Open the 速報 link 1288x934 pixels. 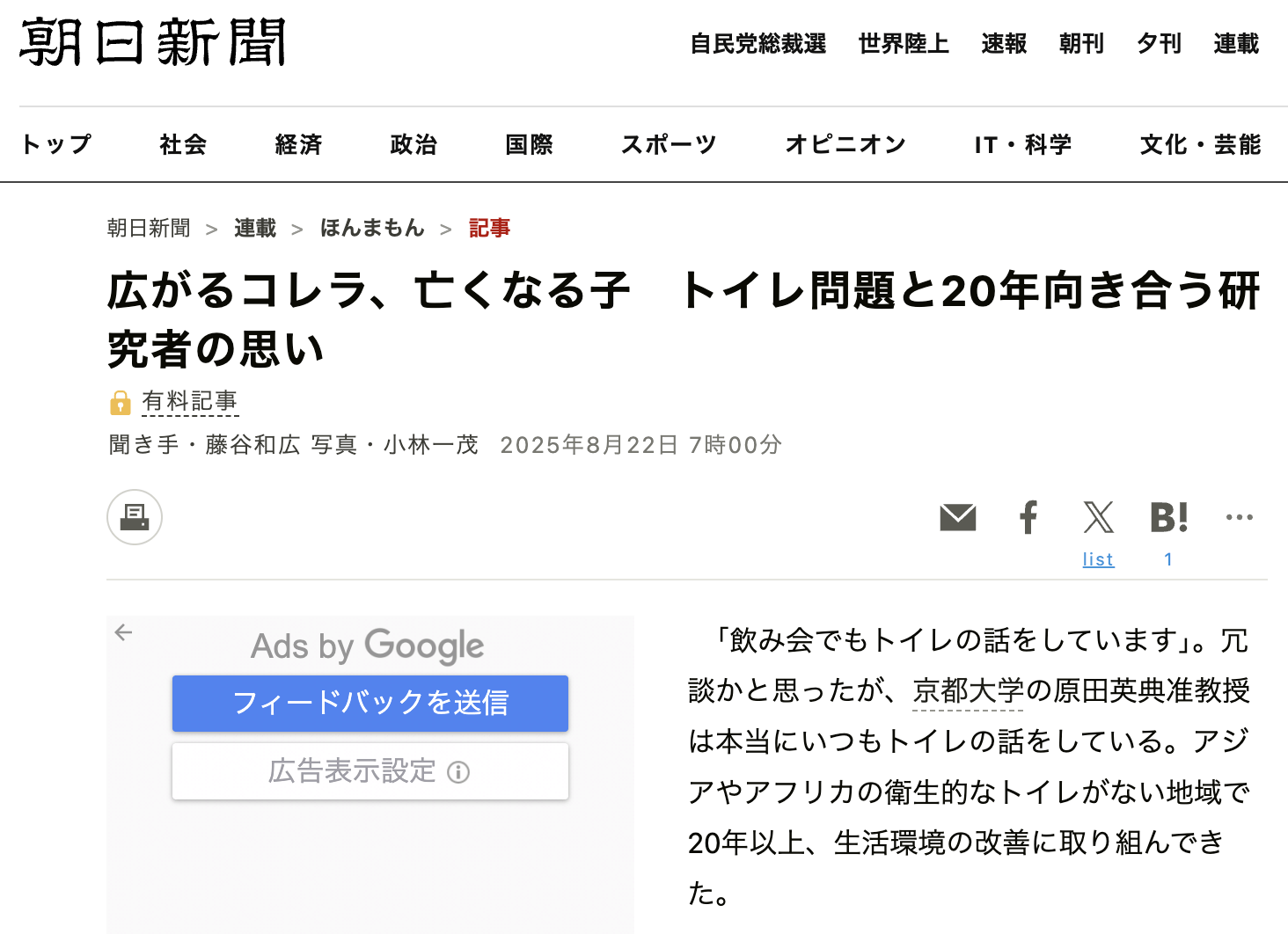point(1004,43)
